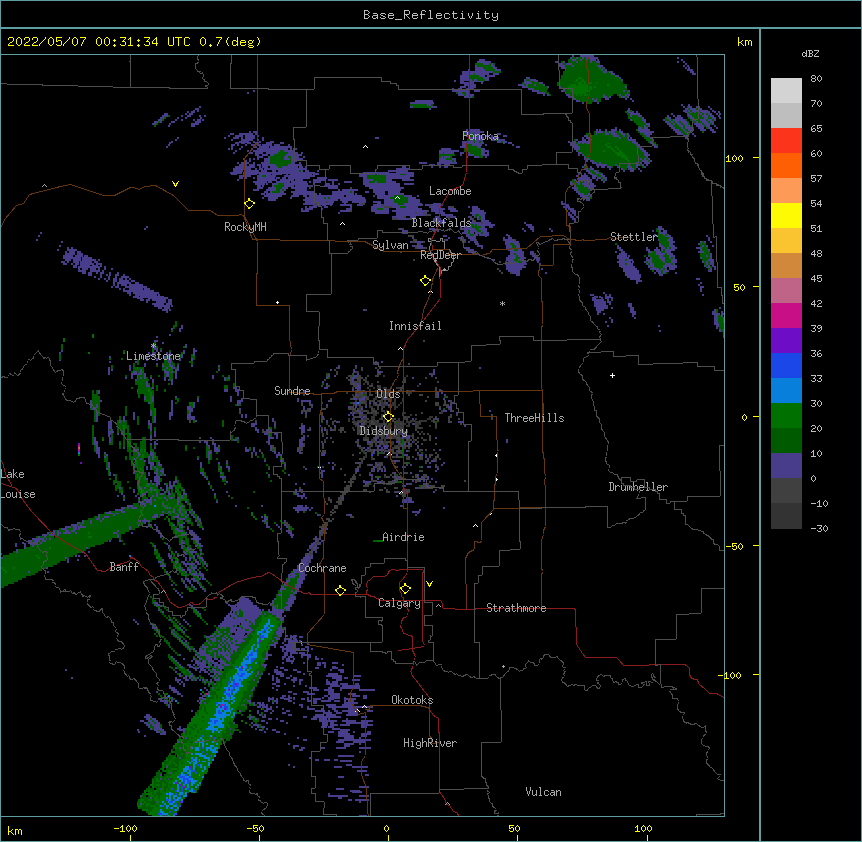Click the yellow 54 dBZ color swatch
862x842 pixels.
coord(786,215)
